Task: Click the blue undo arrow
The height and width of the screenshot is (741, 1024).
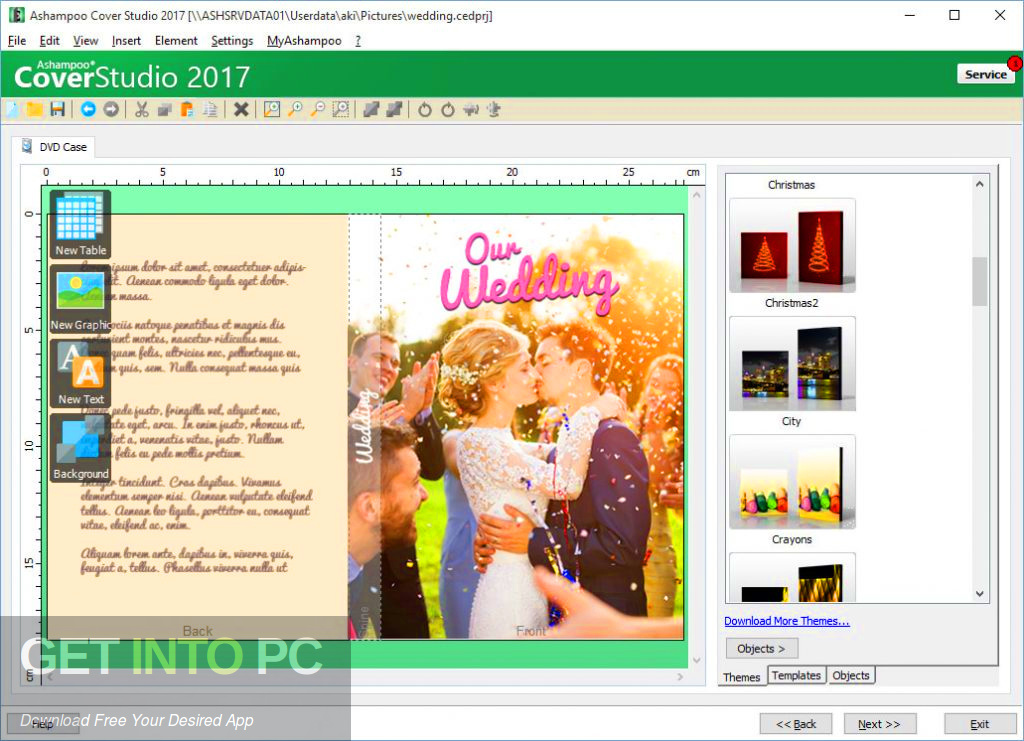Action: [x=88, y=110]
